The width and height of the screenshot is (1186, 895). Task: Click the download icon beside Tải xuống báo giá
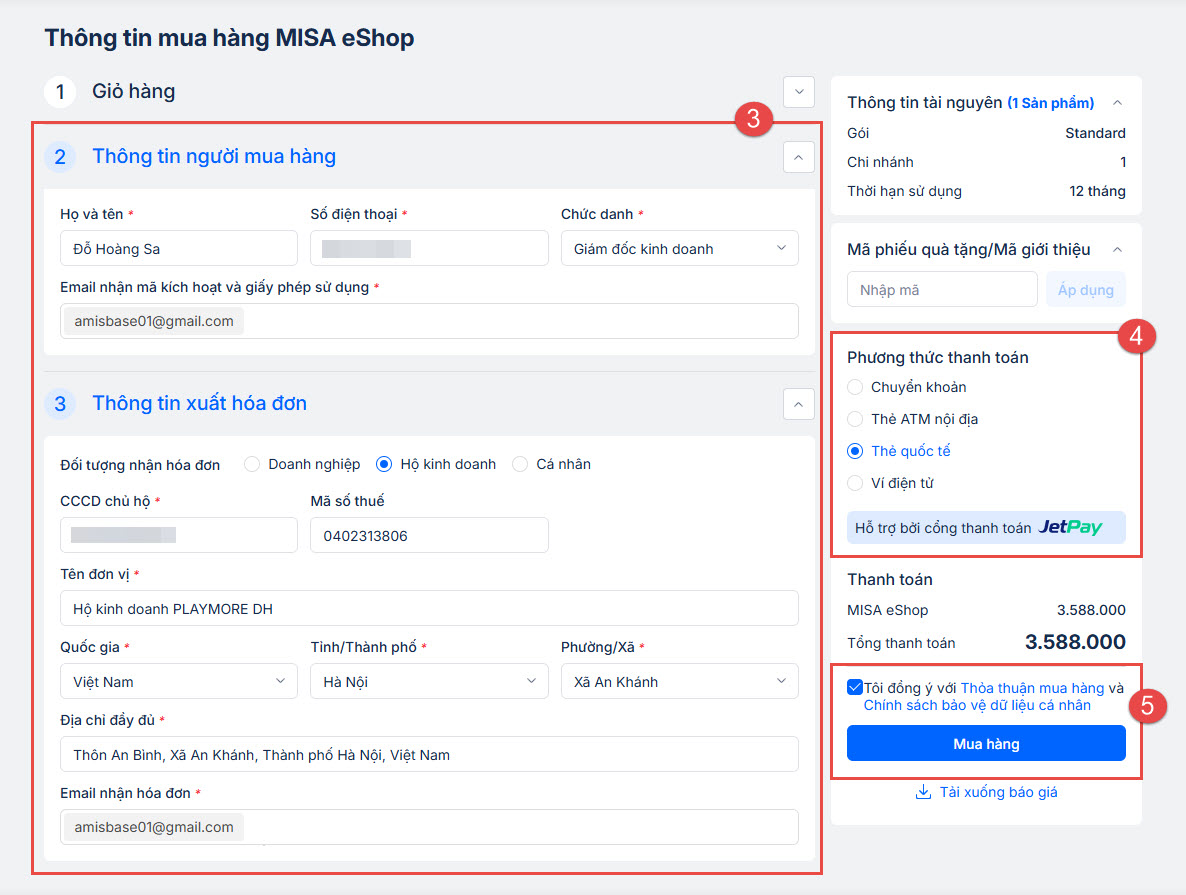[923, 793]
